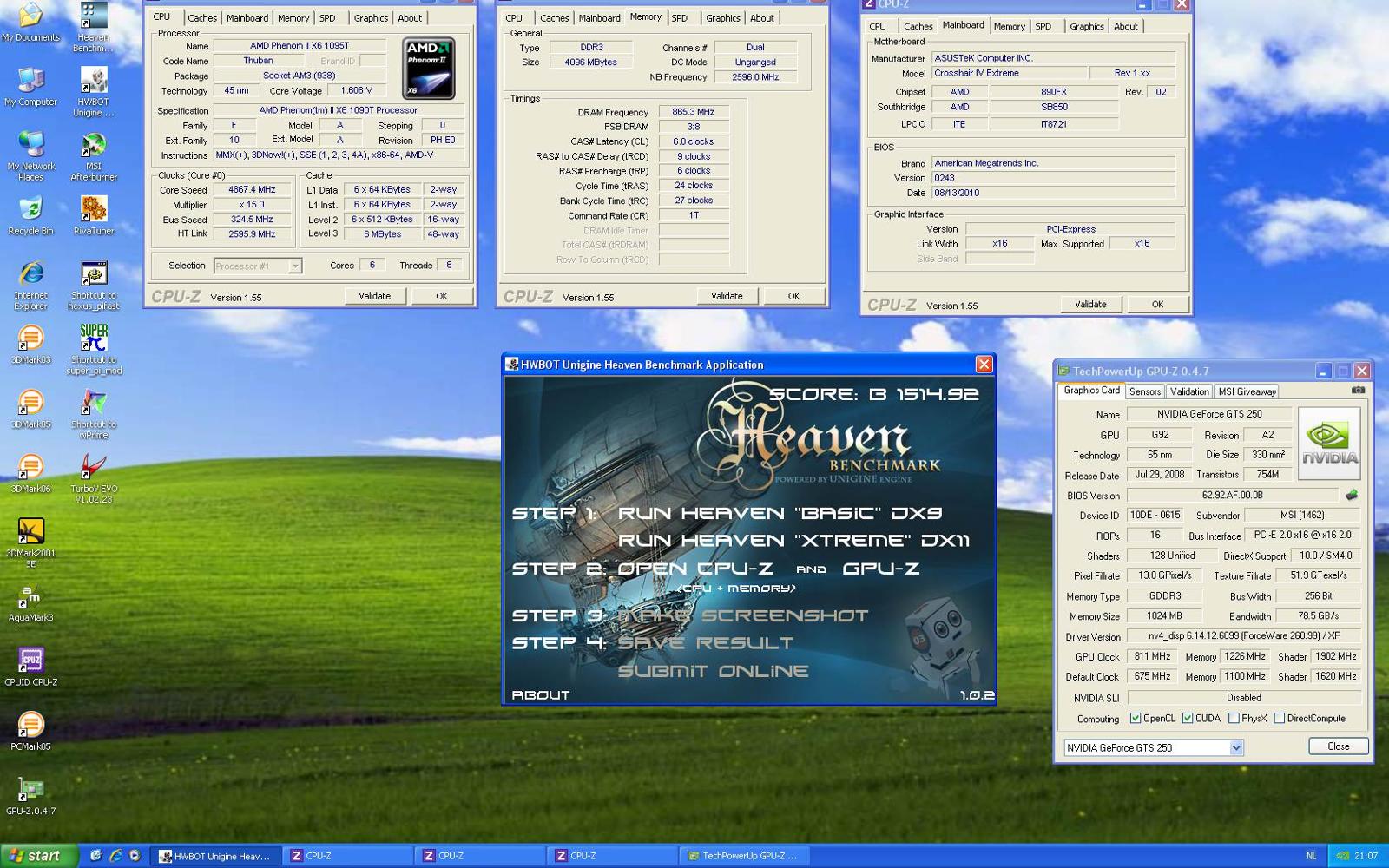Click the NL language indicator in taskbar
Viewport: 1389px width, 868px height.
1311,856
